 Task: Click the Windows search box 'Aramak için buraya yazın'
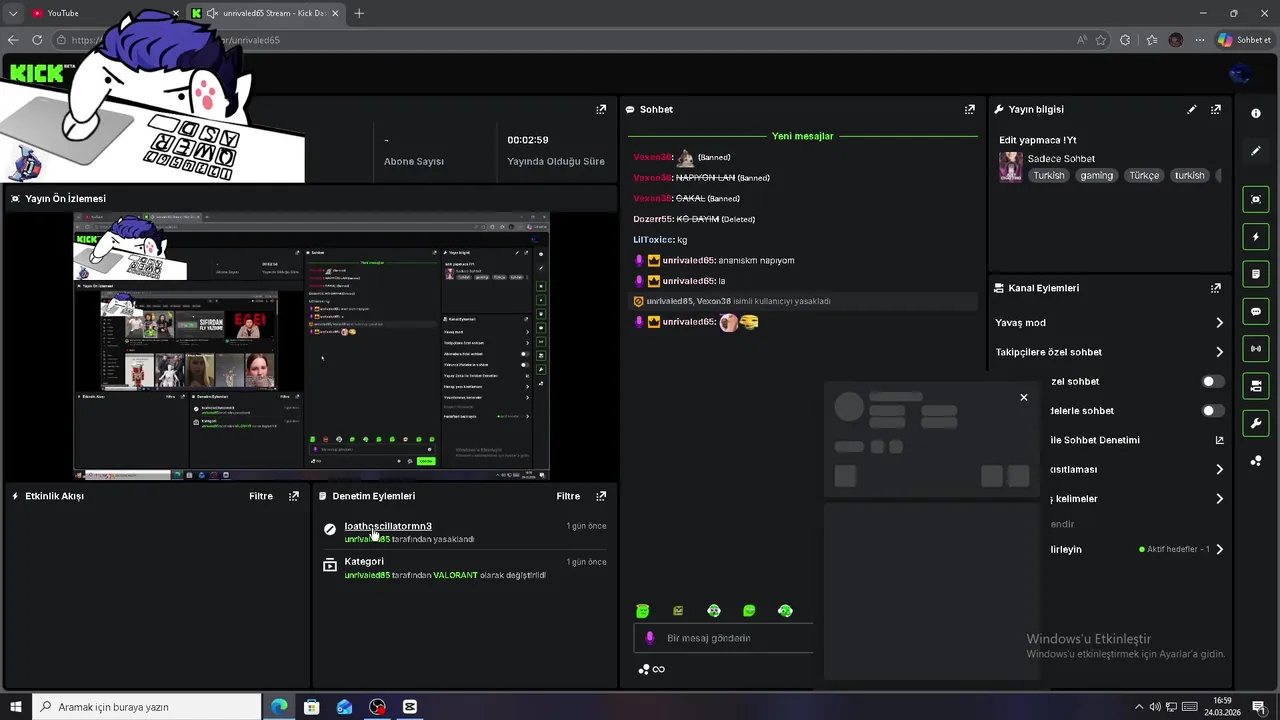[x=146, y=707]
